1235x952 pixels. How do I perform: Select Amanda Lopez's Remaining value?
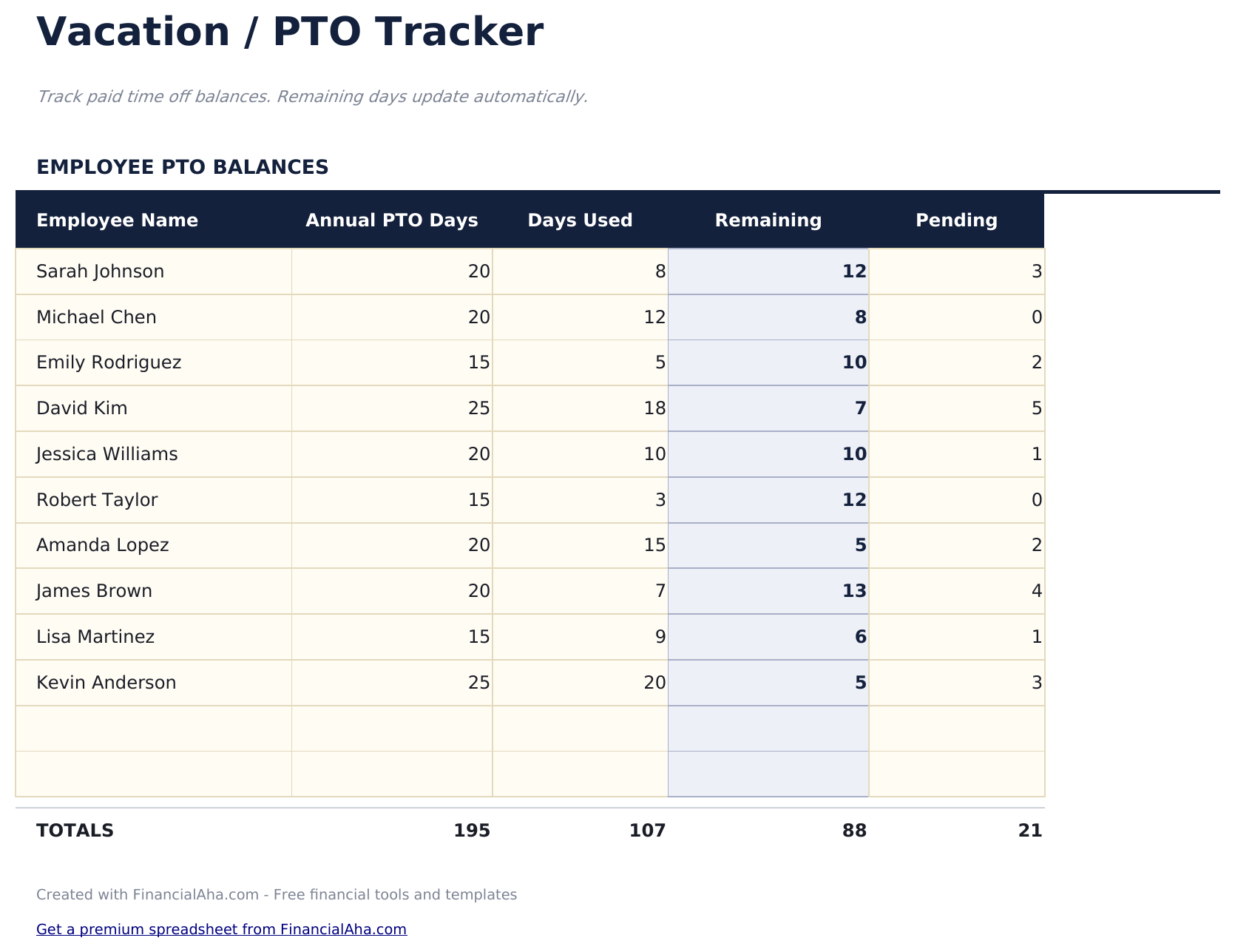pos(859,545)
